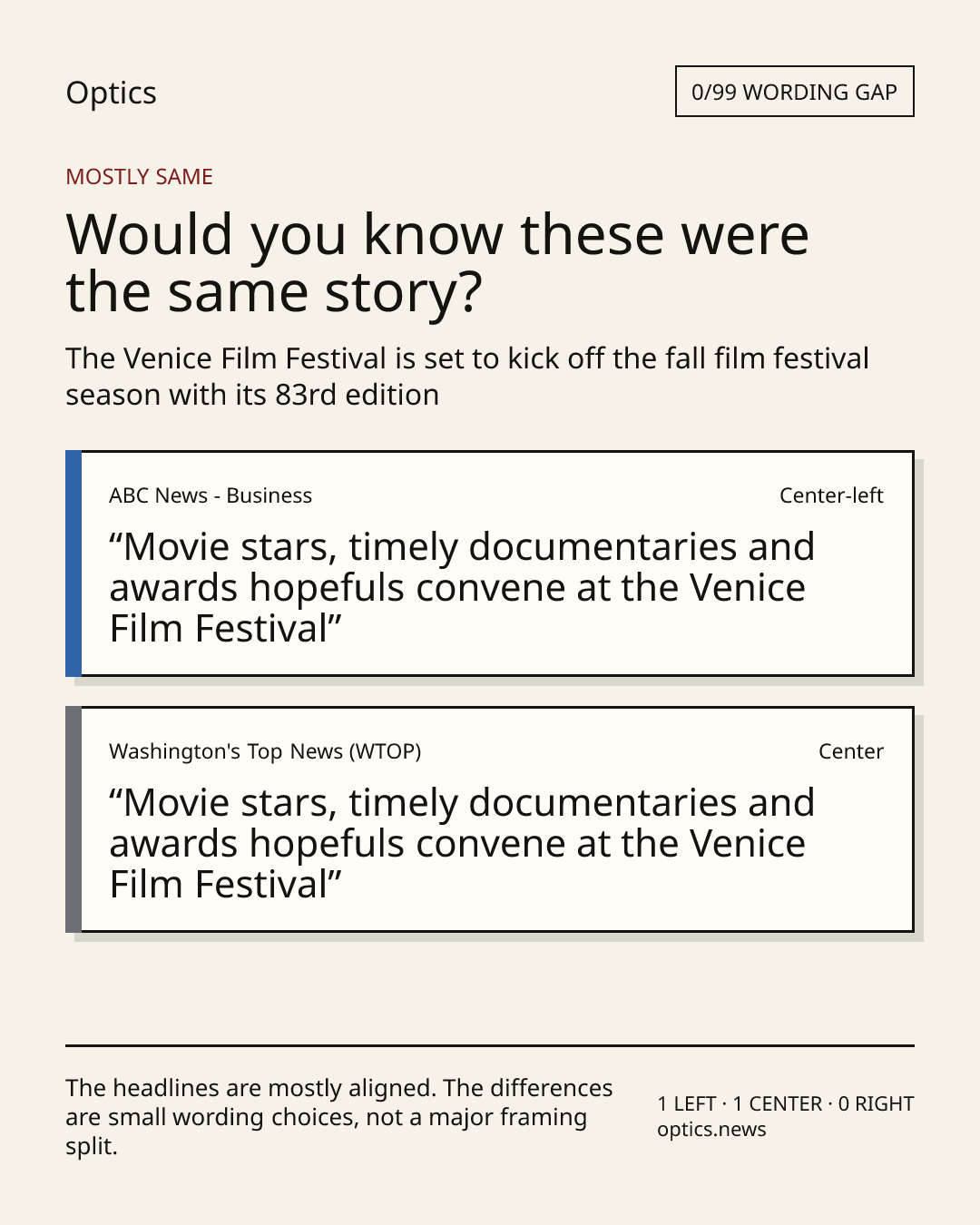Select the Venice Film Festival summary text

[467, 377]
